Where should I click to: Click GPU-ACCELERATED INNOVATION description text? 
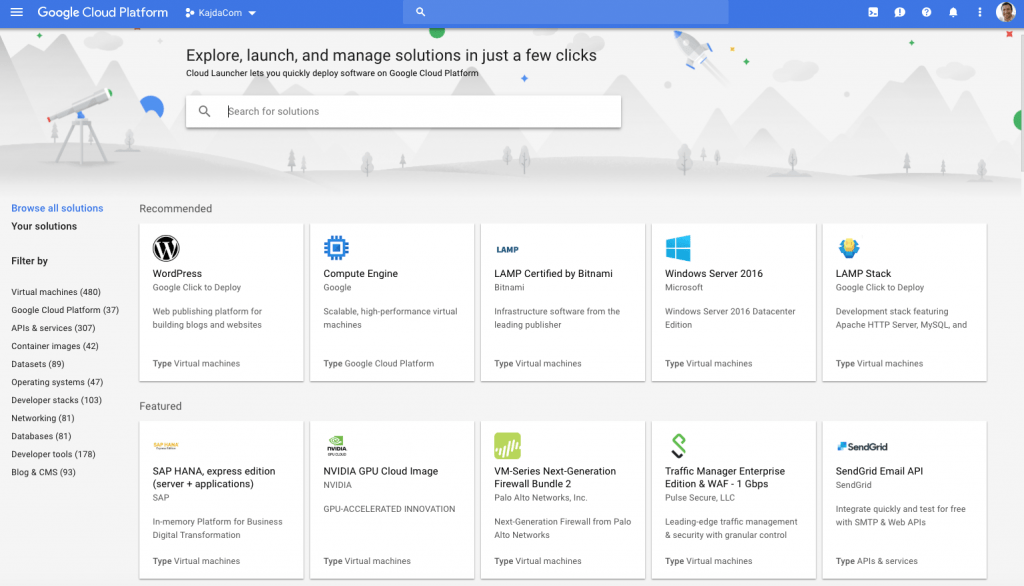389,509
